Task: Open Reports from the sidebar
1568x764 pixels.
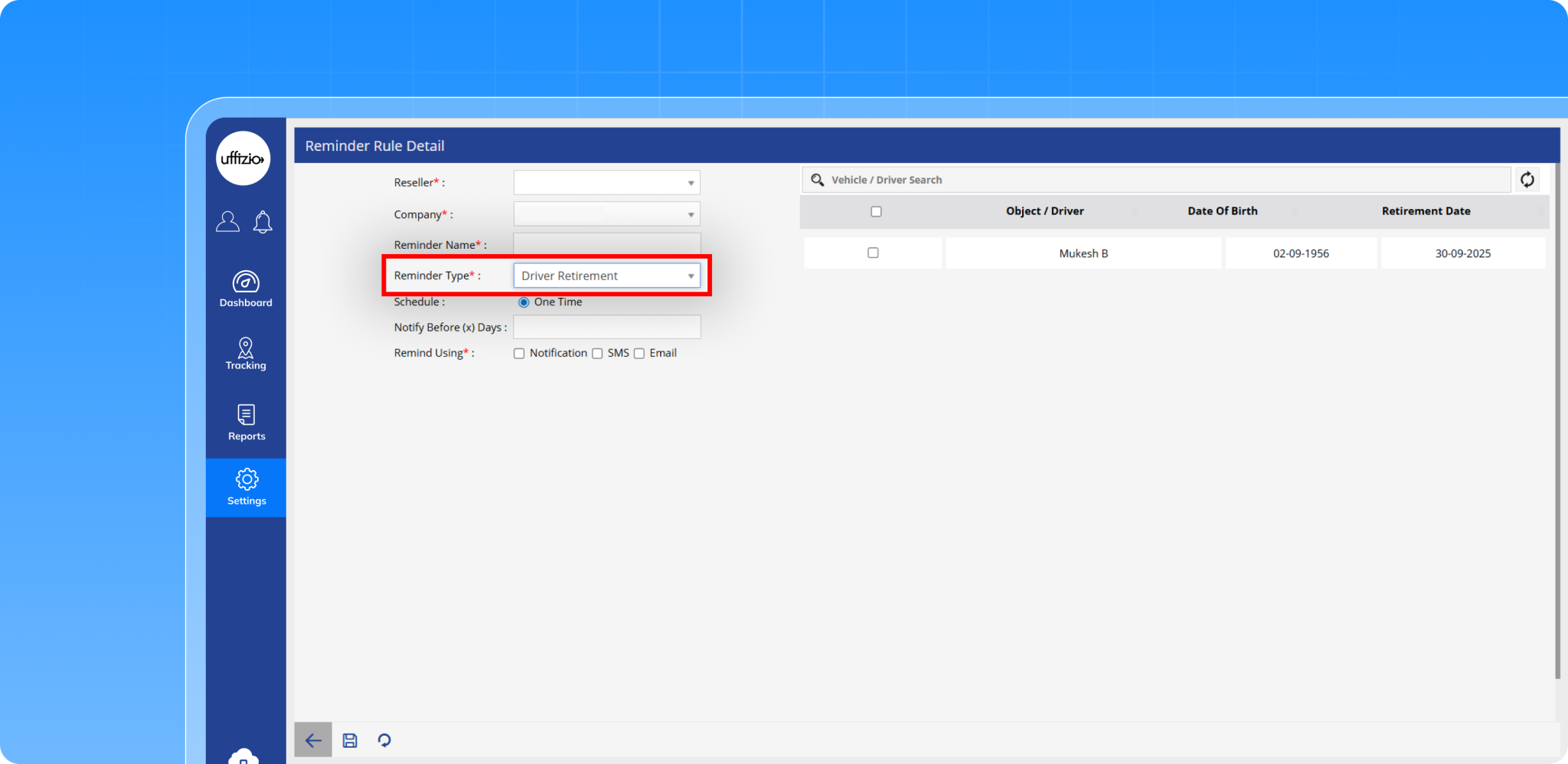Action: pos(246,423)
